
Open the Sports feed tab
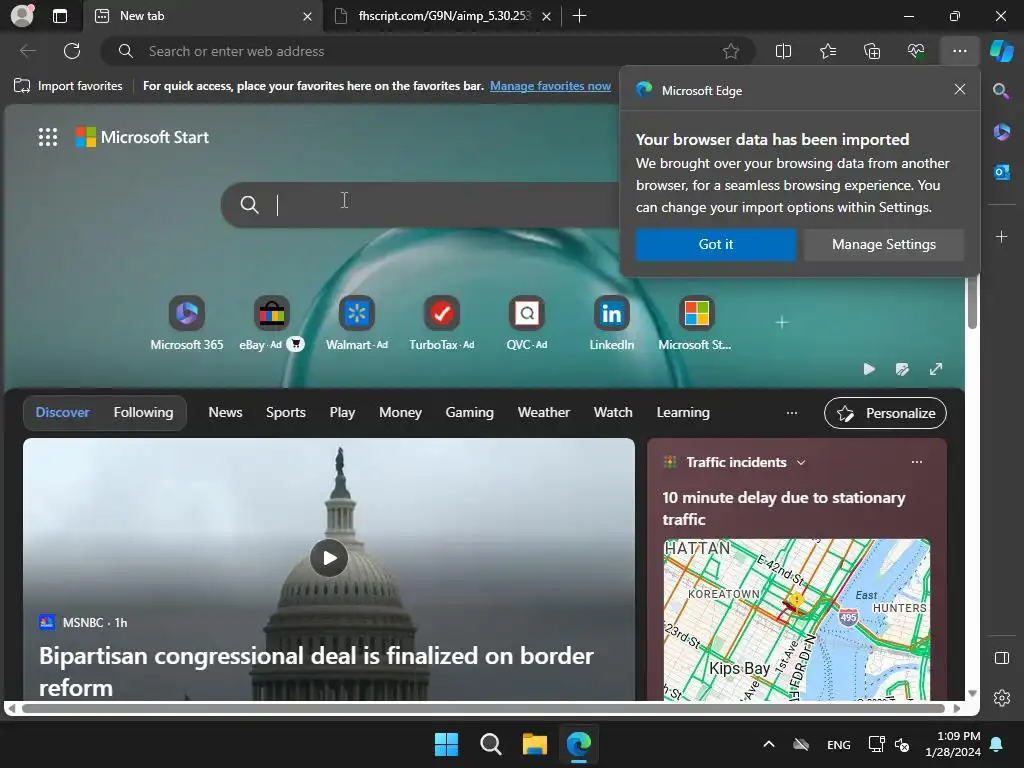click(285, 412)
